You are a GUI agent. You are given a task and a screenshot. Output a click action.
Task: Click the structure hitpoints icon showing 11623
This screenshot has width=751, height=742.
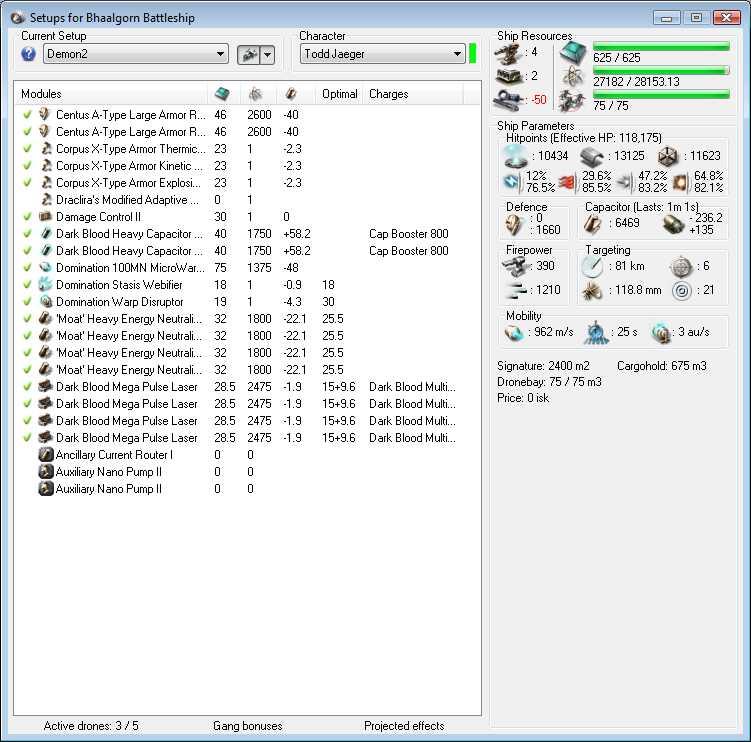click(x=668, y=156)
